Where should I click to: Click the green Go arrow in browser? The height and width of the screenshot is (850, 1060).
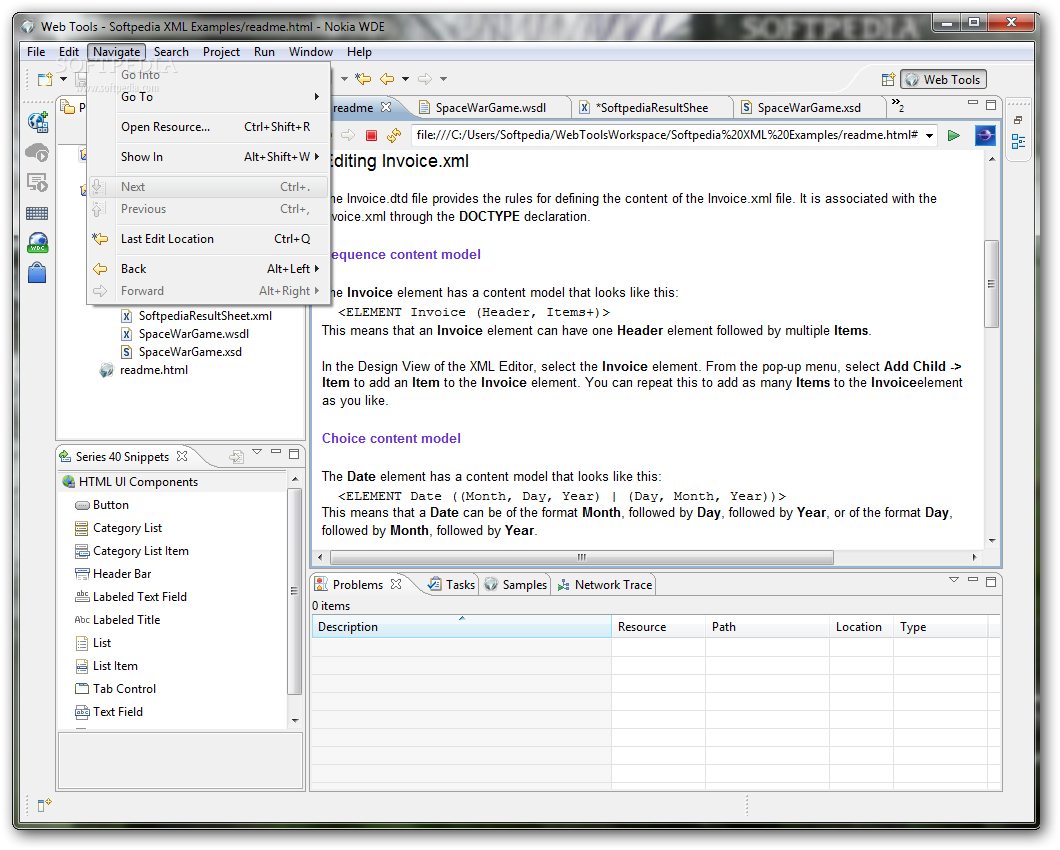953,135
